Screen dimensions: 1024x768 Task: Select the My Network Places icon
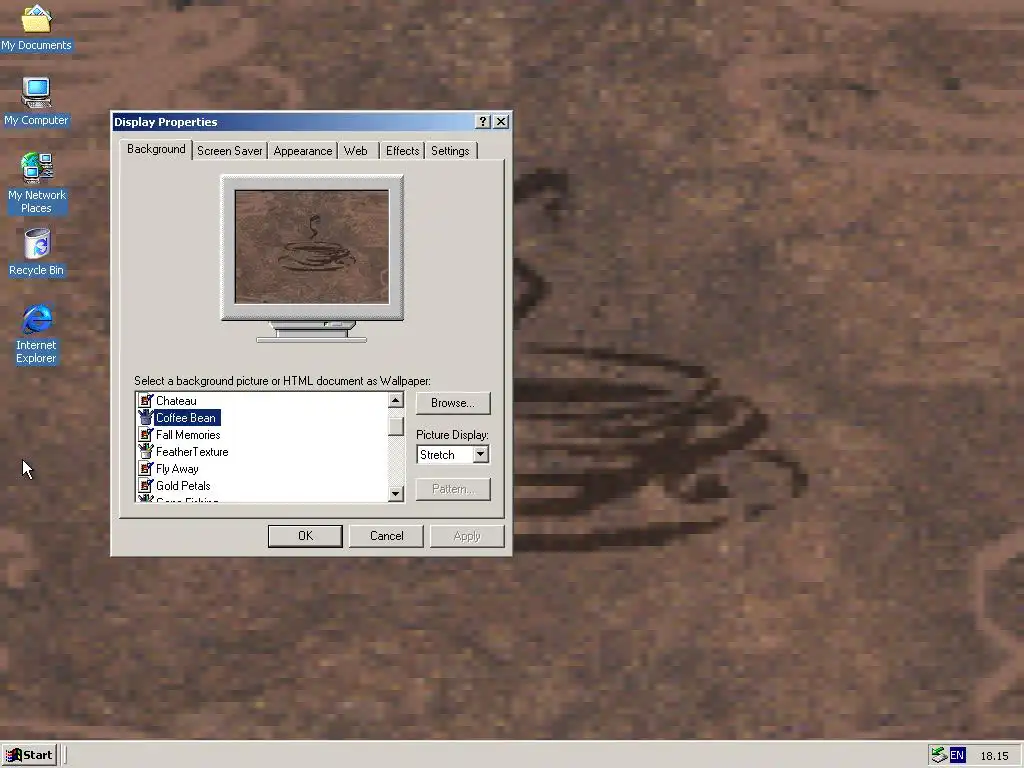point(36,183)
